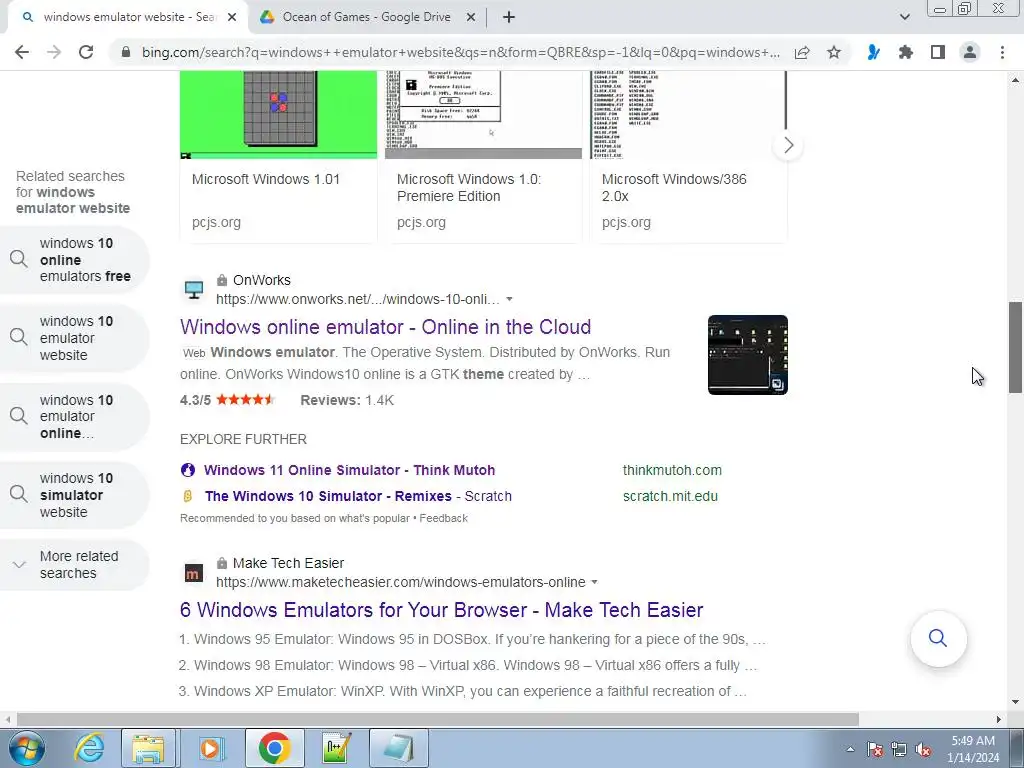Click the address bar URL field

coord(460,52)
